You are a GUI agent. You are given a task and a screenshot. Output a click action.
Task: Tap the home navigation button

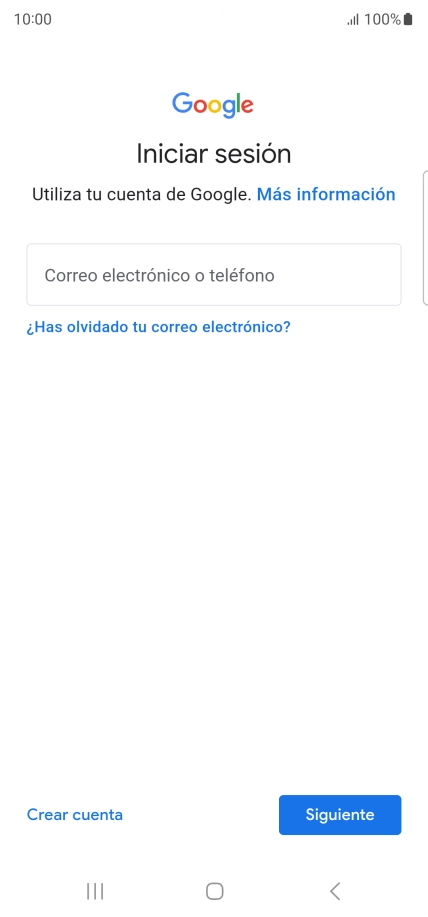click(x=215, y=891)
